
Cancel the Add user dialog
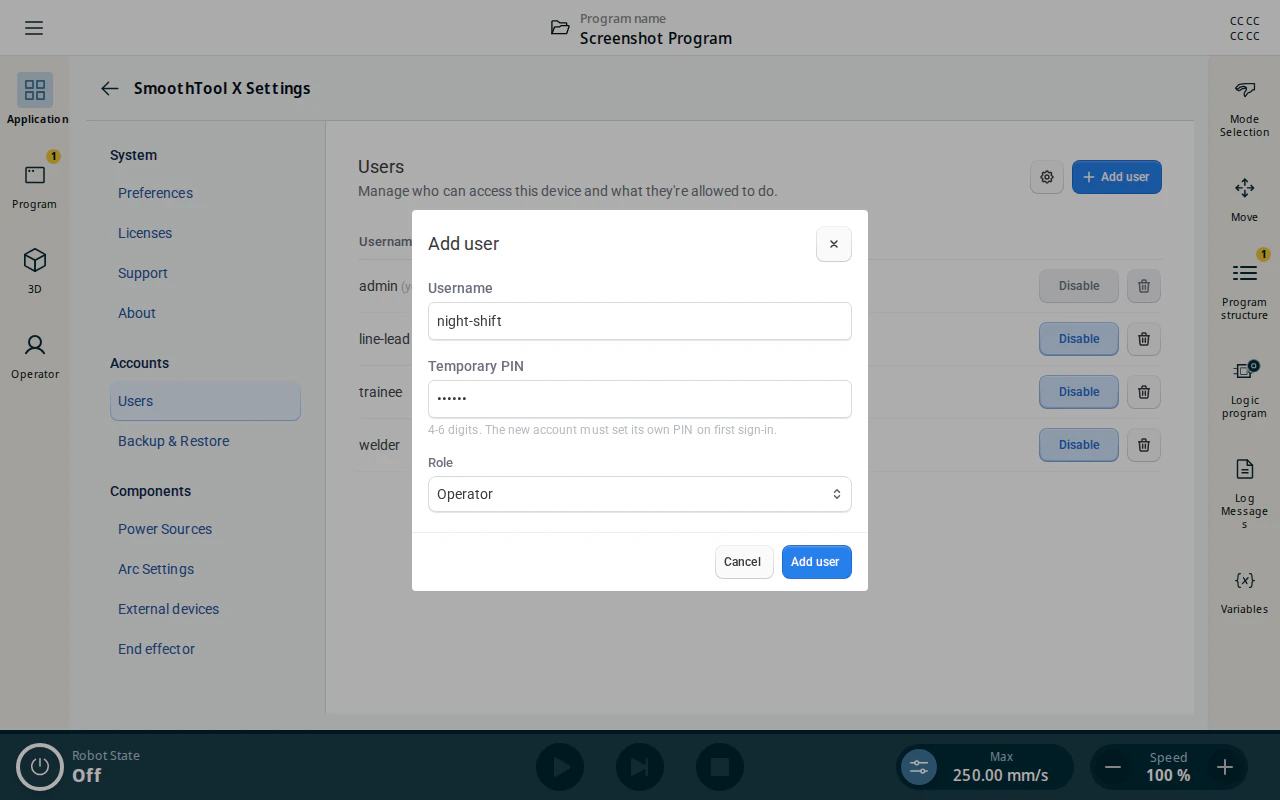pos(744,562)
